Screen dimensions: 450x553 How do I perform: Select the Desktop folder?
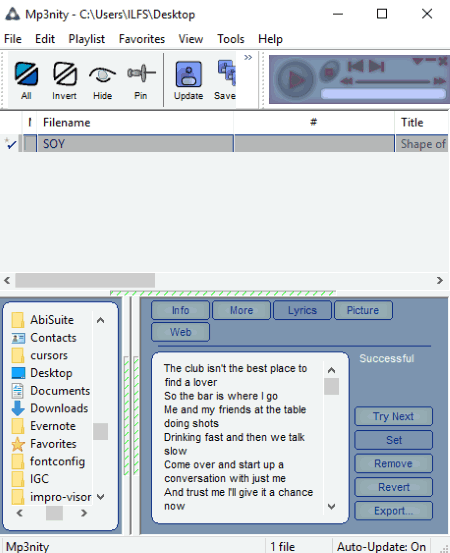click(42, 373)
